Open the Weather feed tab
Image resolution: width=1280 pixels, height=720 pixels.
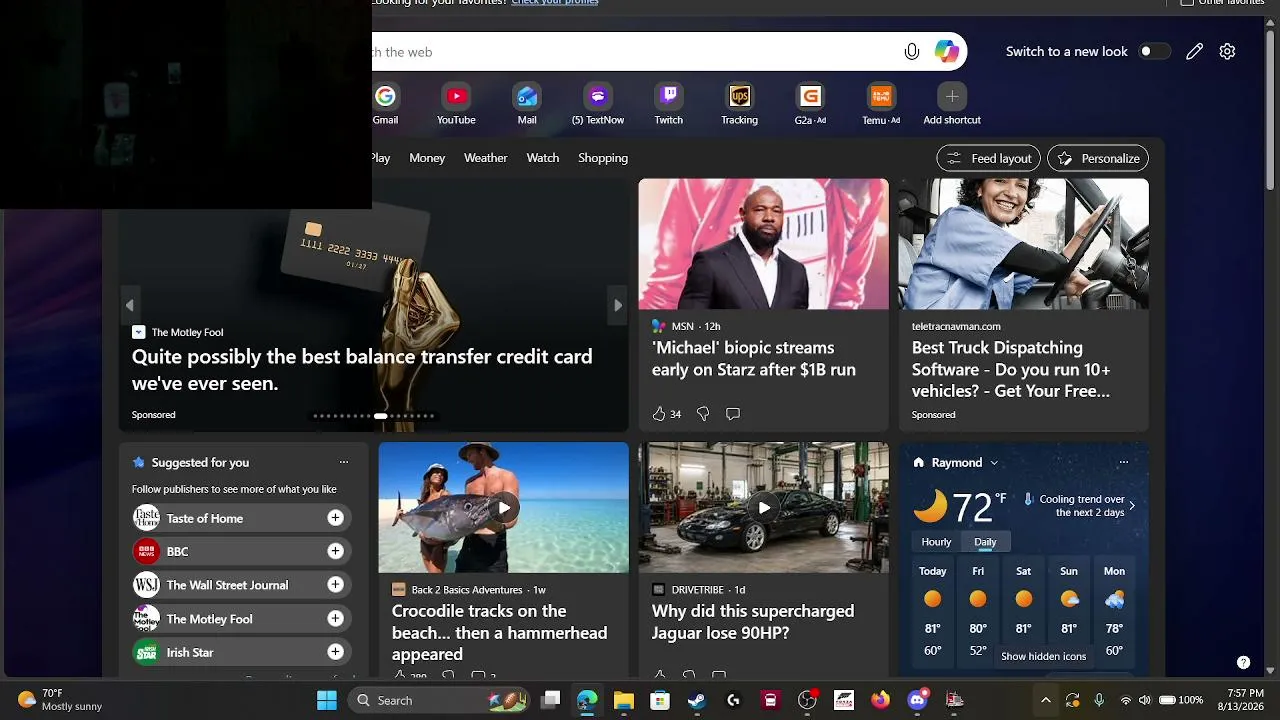pyautogui.click(x=486, y=158)
